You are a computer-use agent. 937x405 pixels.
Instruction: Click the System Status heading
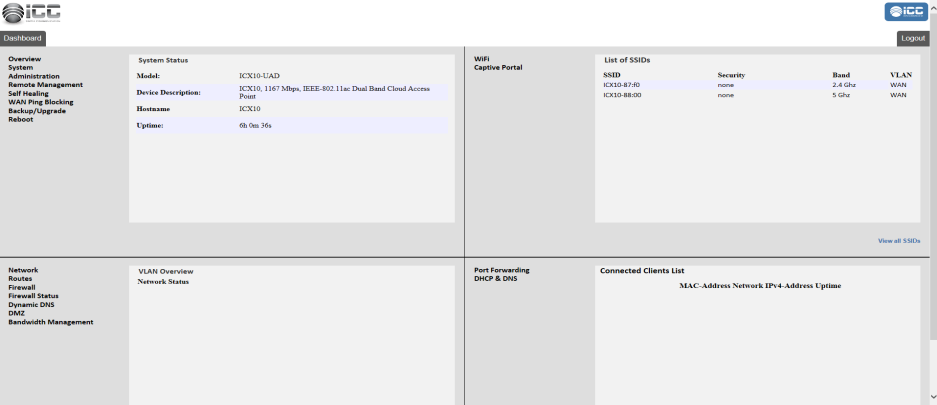163,60
